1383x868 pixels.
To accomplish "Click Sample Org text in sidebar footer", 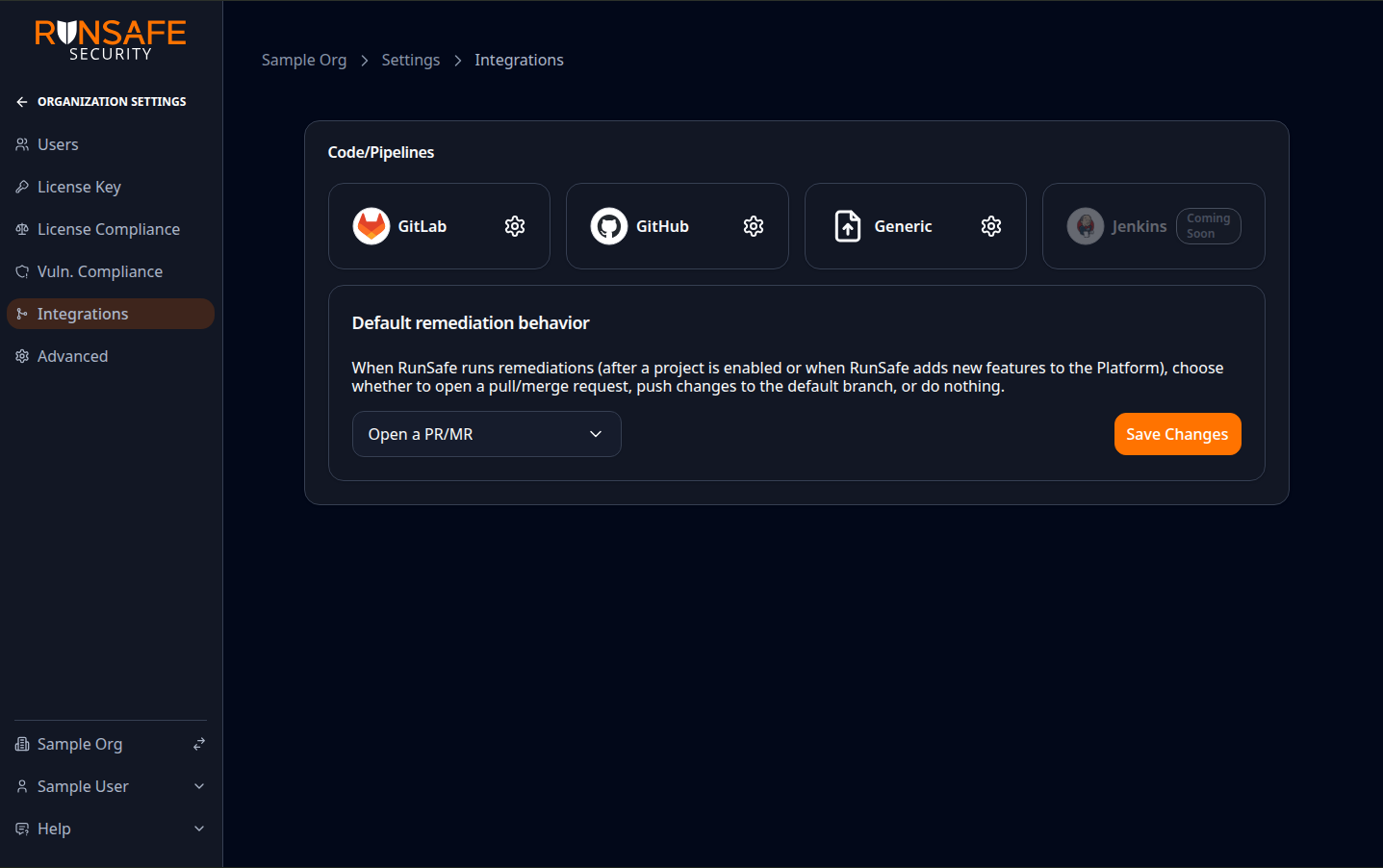I will (80, 744).
